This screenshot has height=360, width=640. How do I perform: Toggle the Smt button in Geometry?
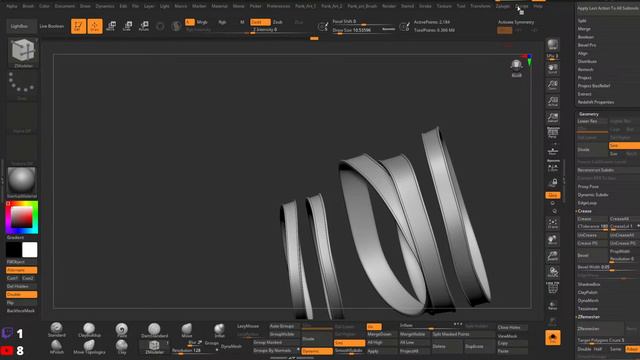[x=624, y=146]
